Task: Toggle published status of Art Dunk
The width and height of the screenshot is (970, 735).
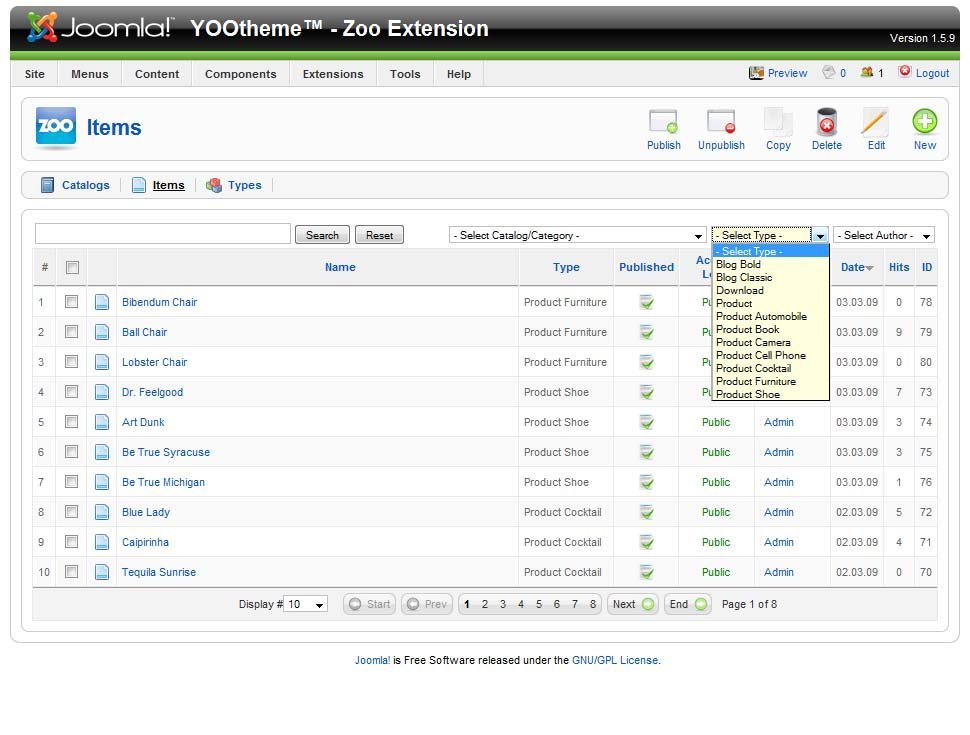Action: [x=646, y=422]
